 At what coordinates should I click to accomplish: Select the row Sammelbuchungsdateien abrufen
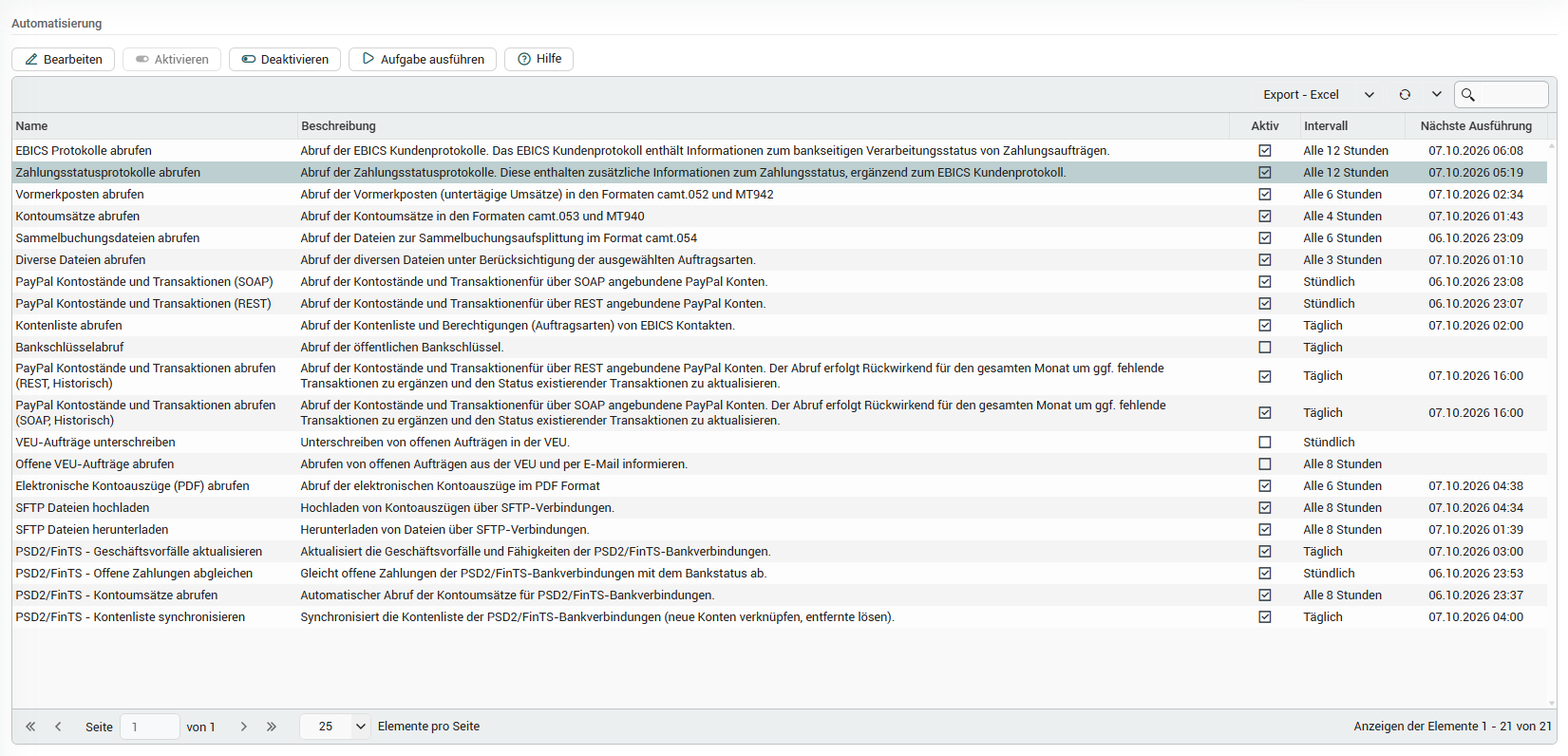pyautogui.click(x=780, y=238)
